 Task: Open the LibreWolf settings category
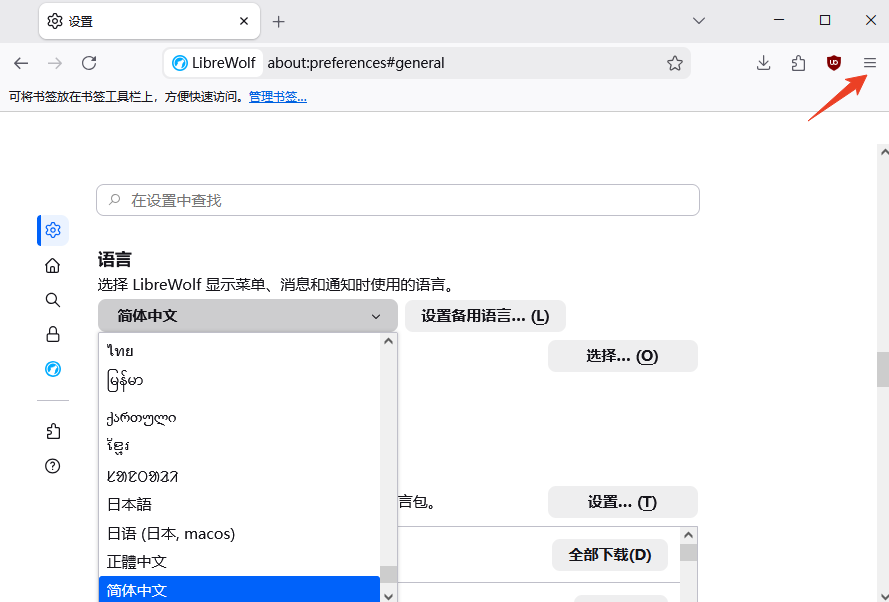[53, 369]
